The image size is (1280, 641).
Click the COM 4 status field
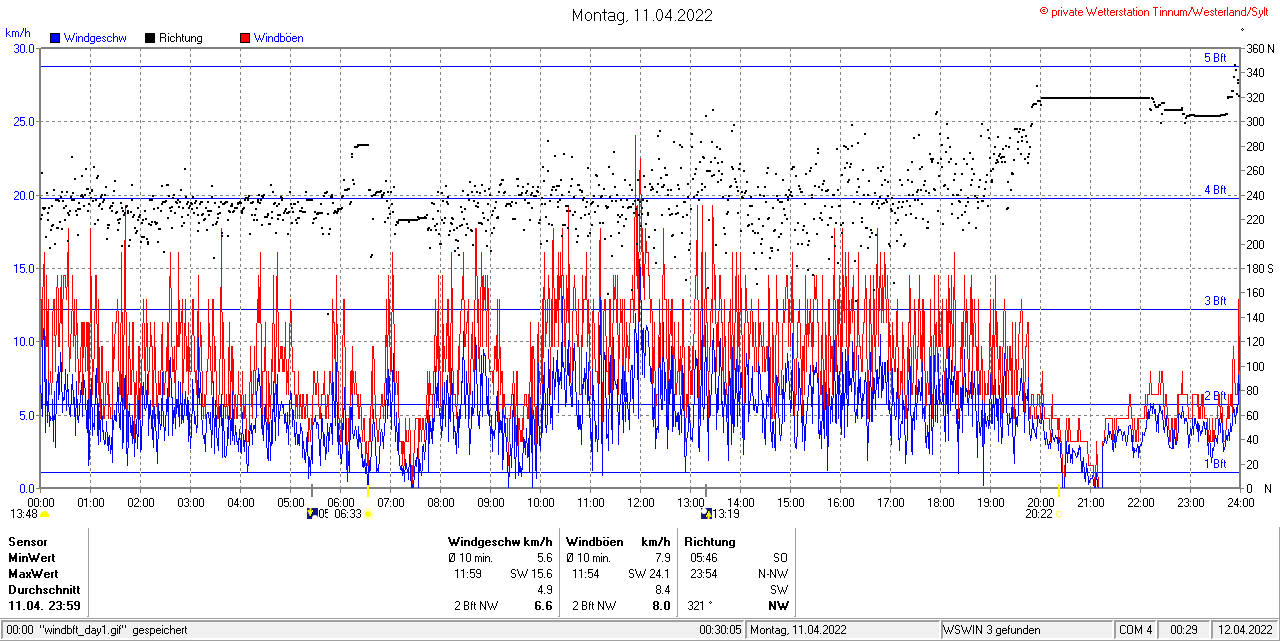coord(1136,630)
